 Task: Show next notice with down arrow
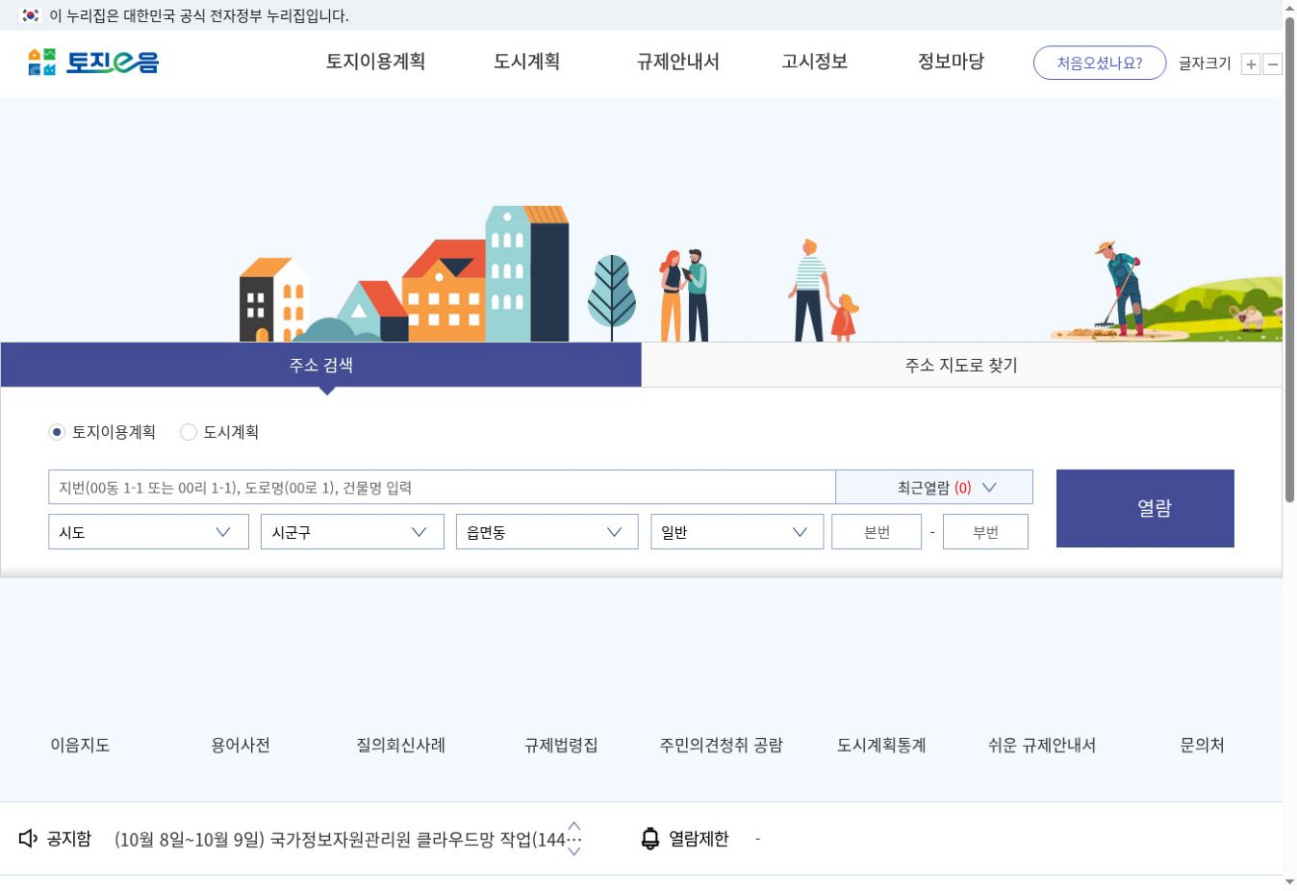click(574, 852)
